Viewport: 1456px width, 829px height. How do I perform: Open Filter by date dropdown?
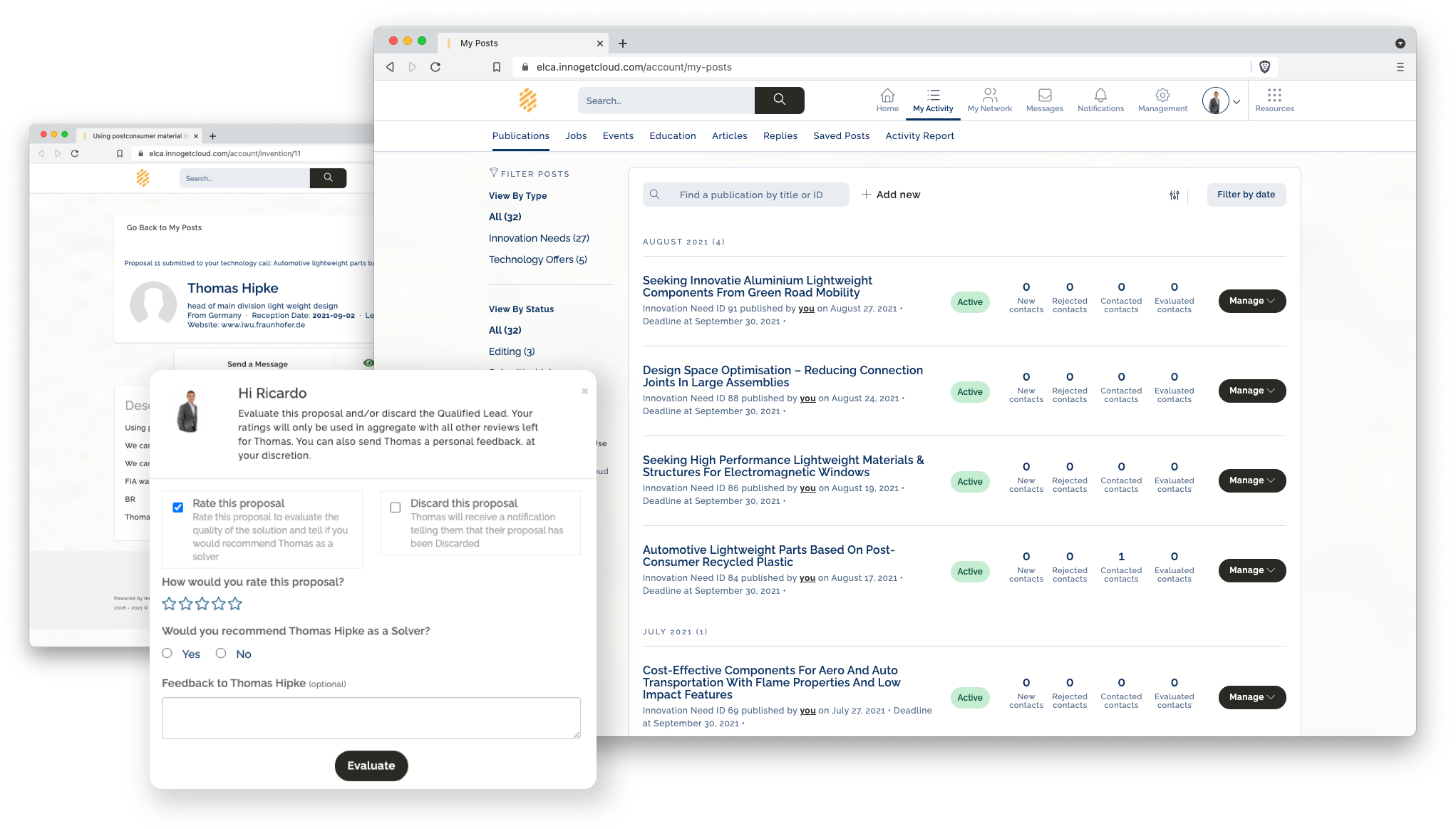1246,195
